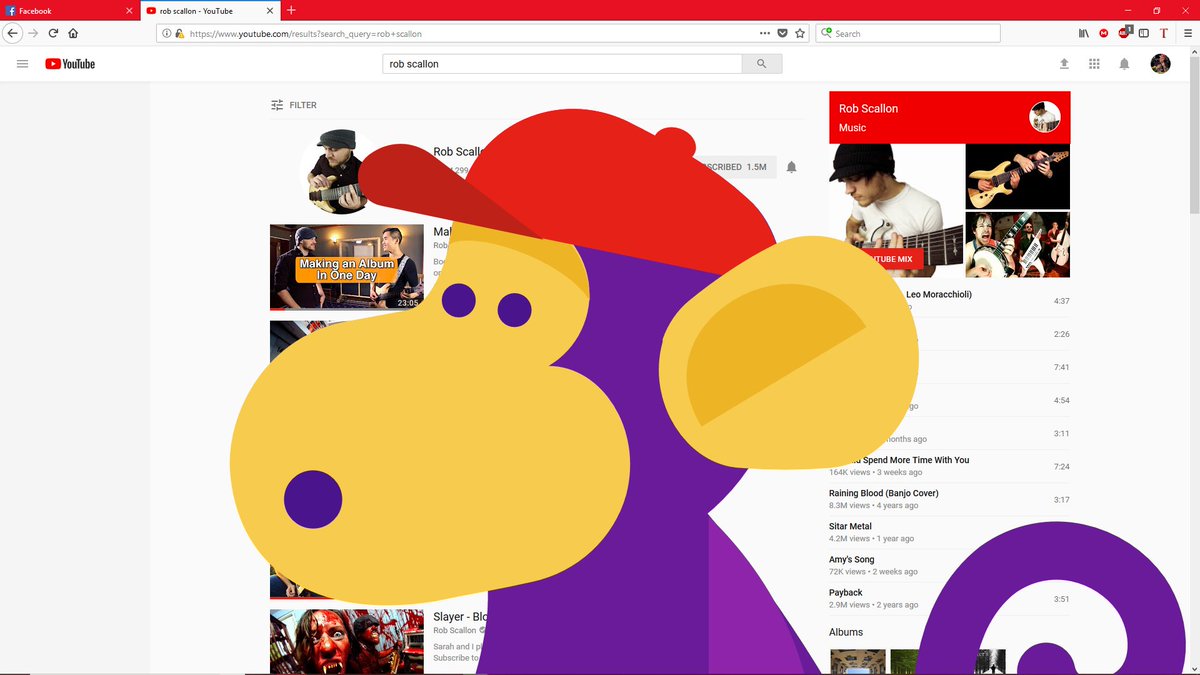This screenshot has height=675, width=1200.
Task: Open the Adblock extension icon
Action: (x=1125, y=32)
